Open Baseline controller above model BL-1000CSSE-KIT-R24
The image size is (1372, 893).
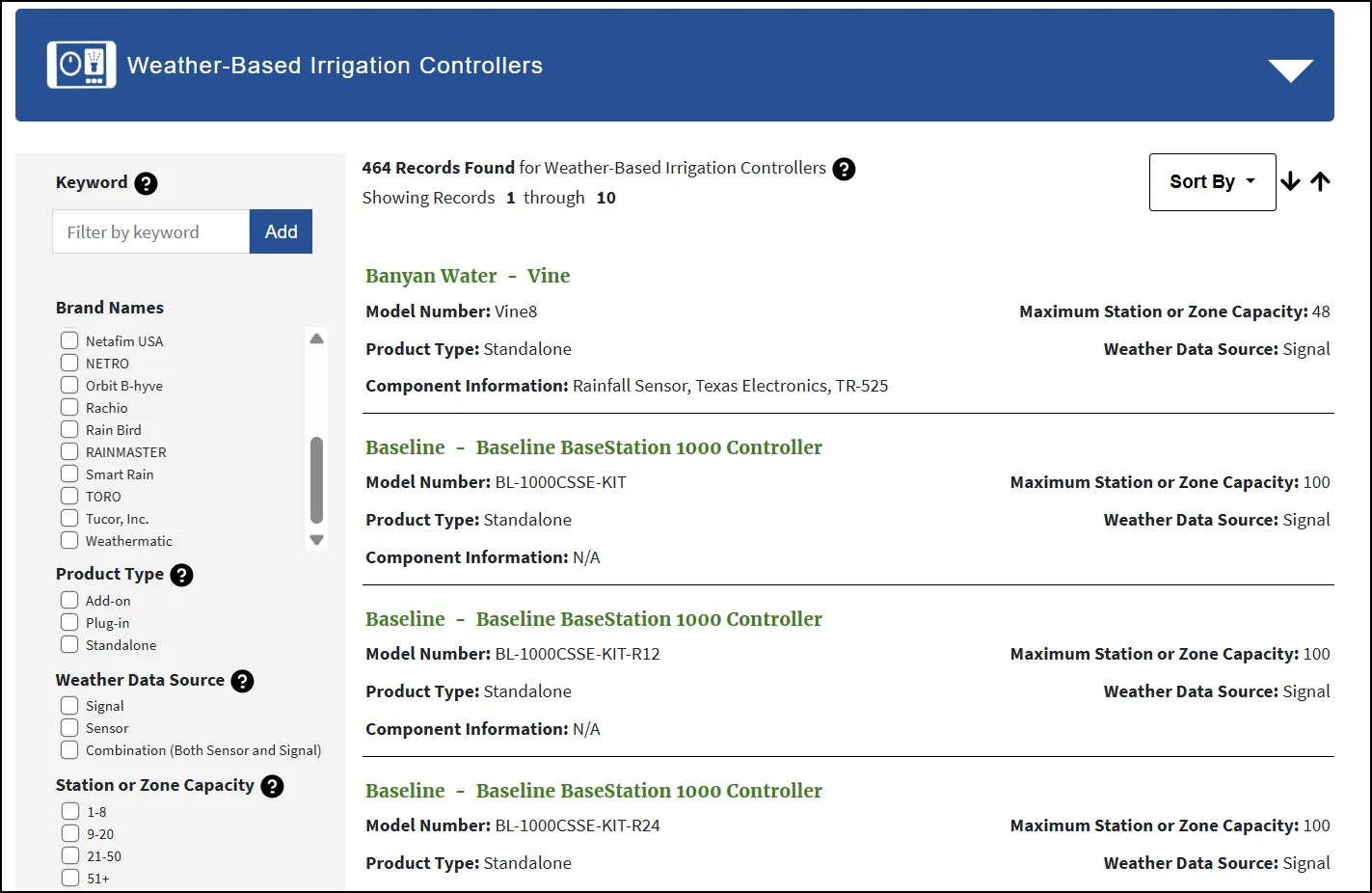594,791
